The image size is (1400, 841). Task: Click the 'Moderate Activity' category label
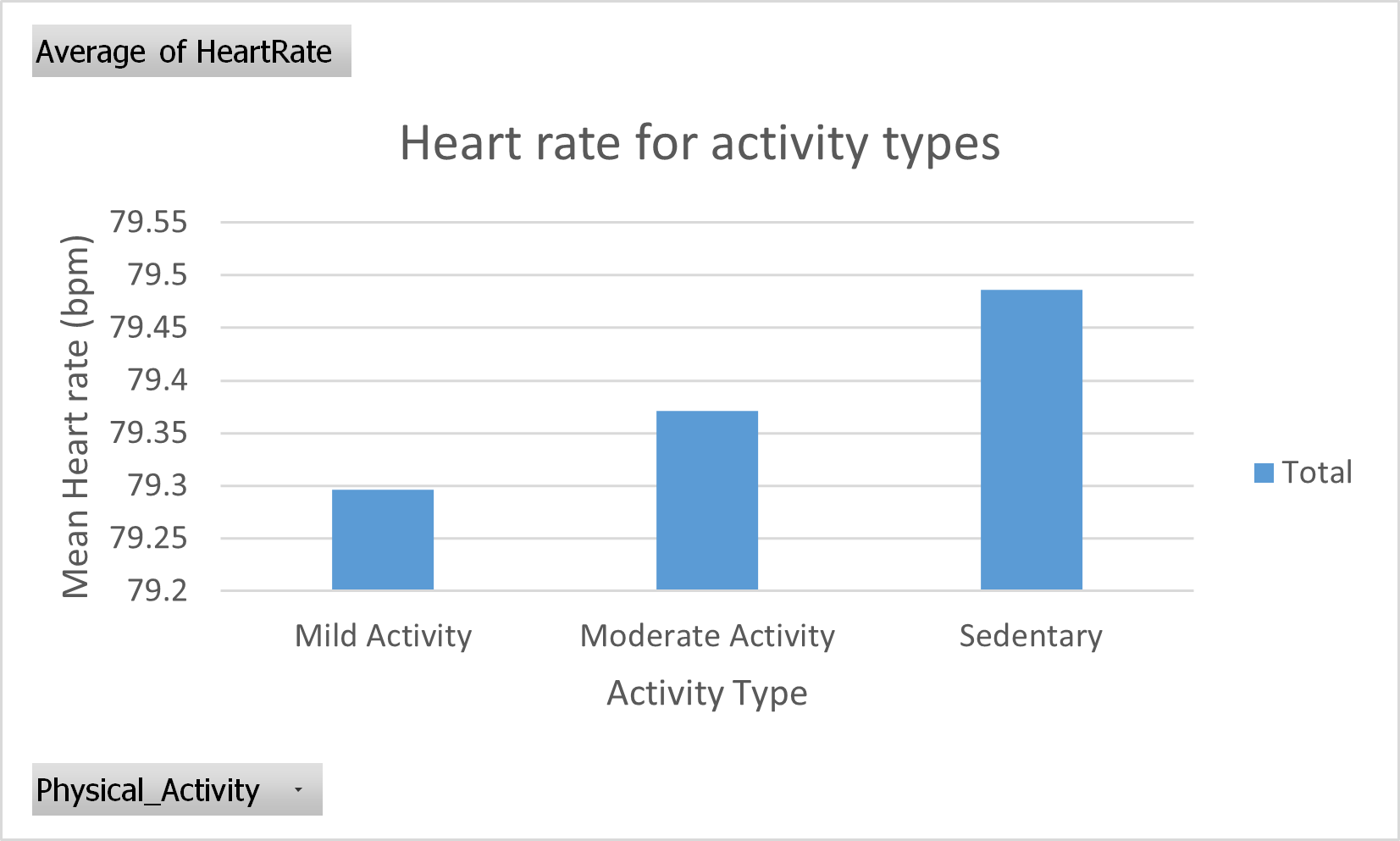(707, 636)
